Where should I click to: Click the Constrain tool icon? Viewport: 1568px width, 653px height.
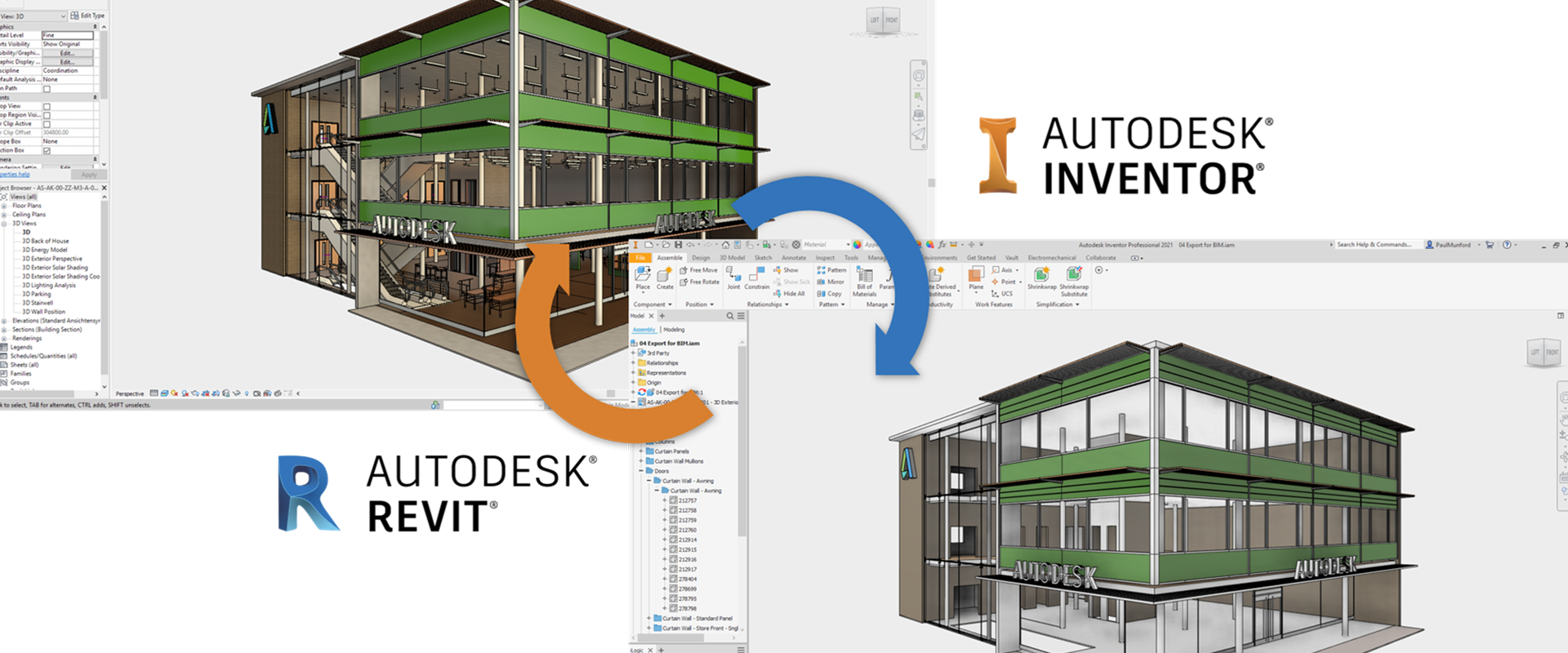point(757,276)
